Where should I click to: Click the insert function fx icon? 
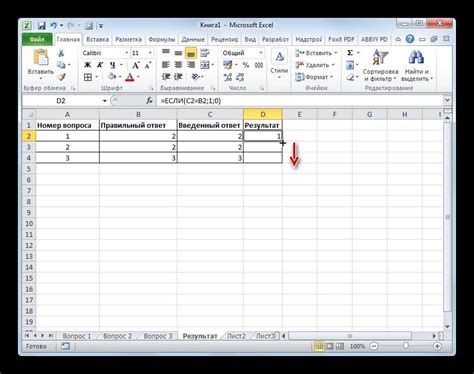(x=149, y=100)
